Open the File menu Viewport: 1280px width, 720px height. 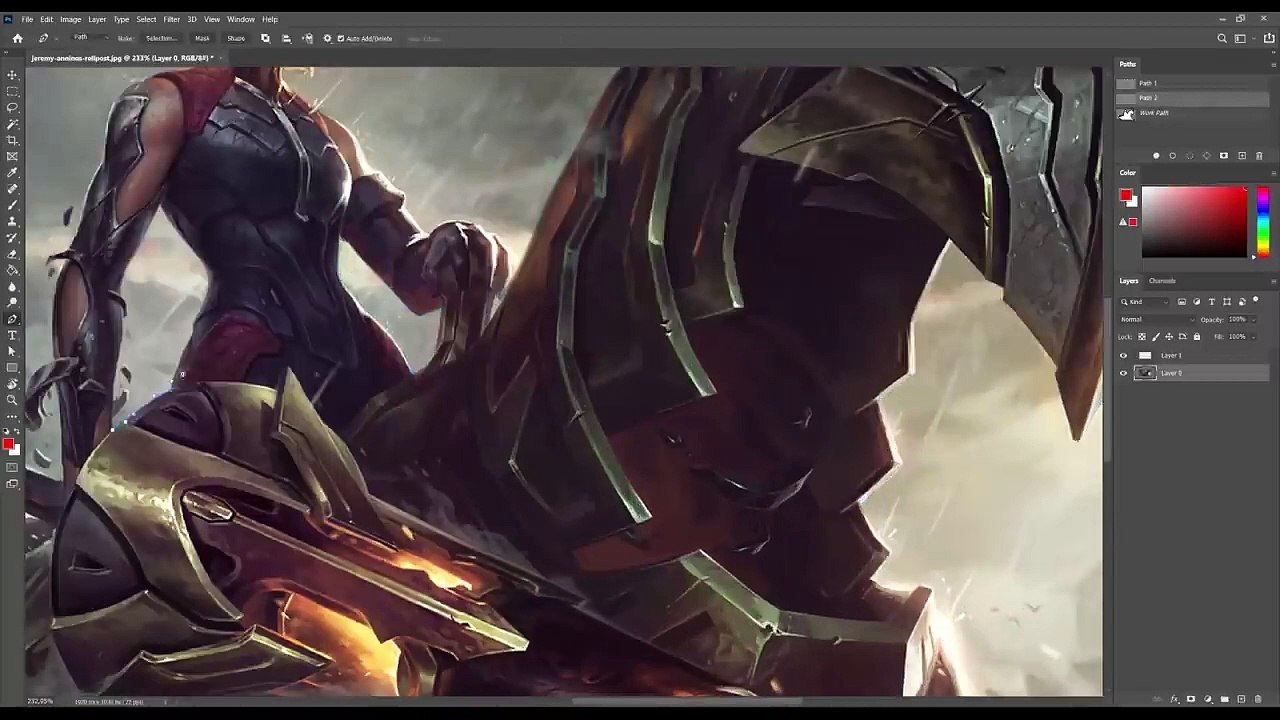coord(28,19)
